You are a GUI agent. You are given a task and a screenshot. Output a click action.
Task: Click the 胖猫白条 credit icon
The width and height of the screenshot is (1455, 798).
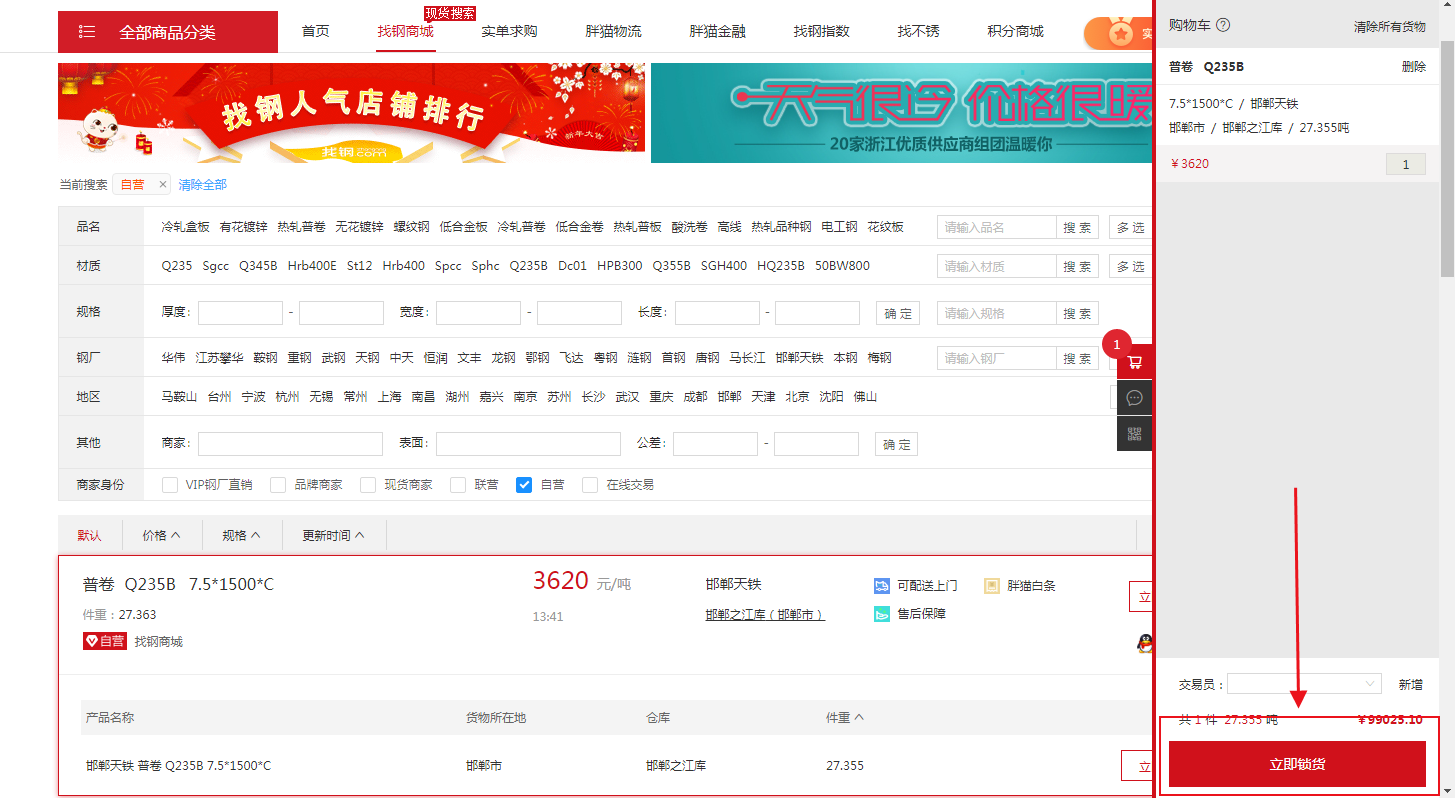click(x=992, y=585)
